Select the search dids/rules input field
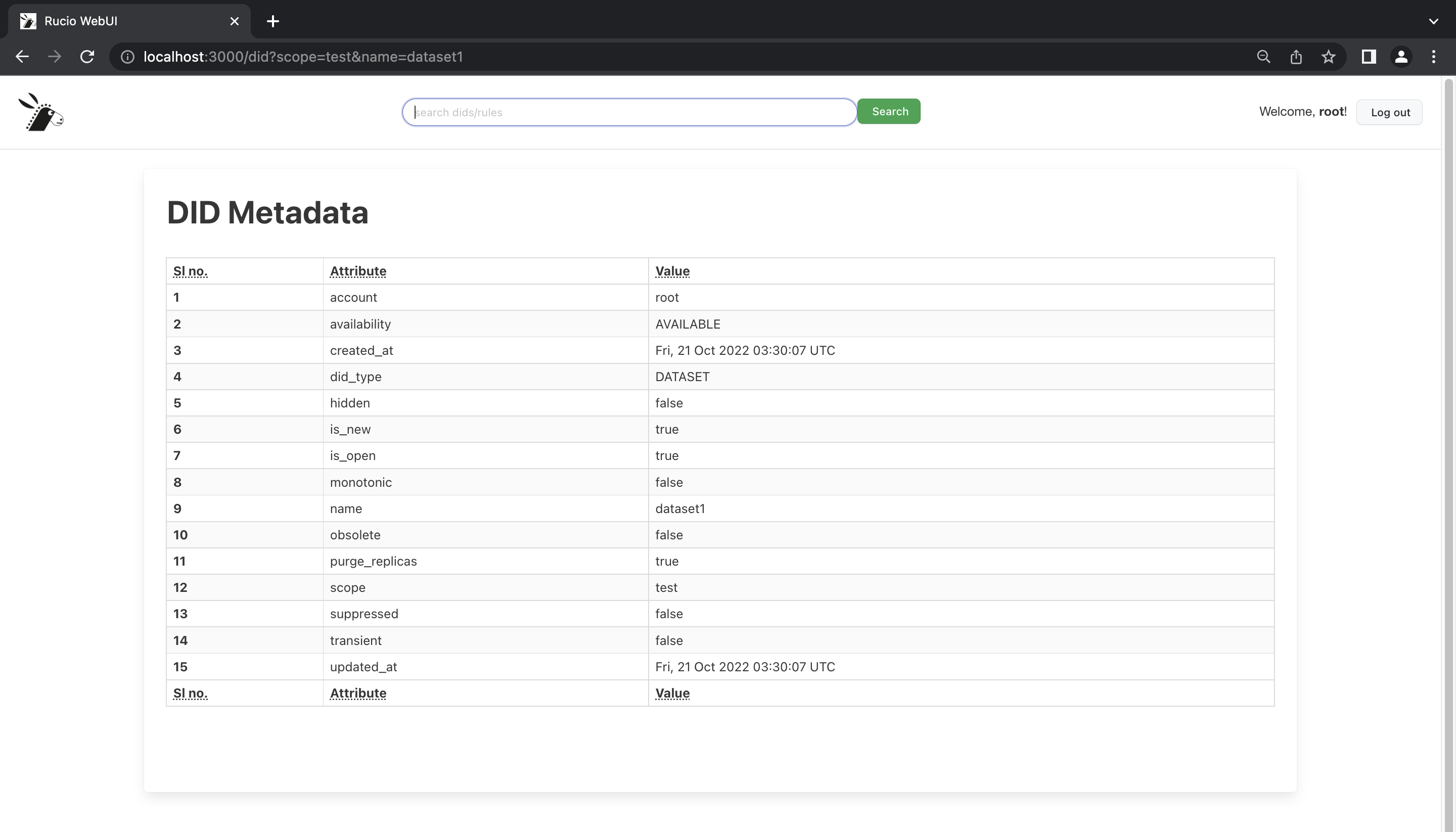Image resolution: width=1456 pixels, height=832 pixels. pyautogui.click(x=629, y=111)
